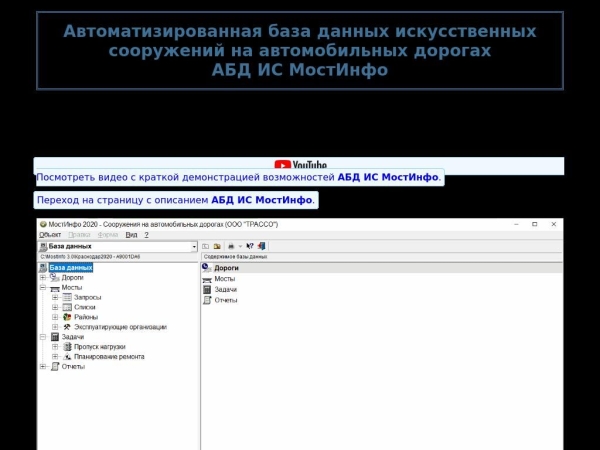Click the База данных tree root icon
The width and height of the screenshot is (600, 450).
(x=43, y=267)
